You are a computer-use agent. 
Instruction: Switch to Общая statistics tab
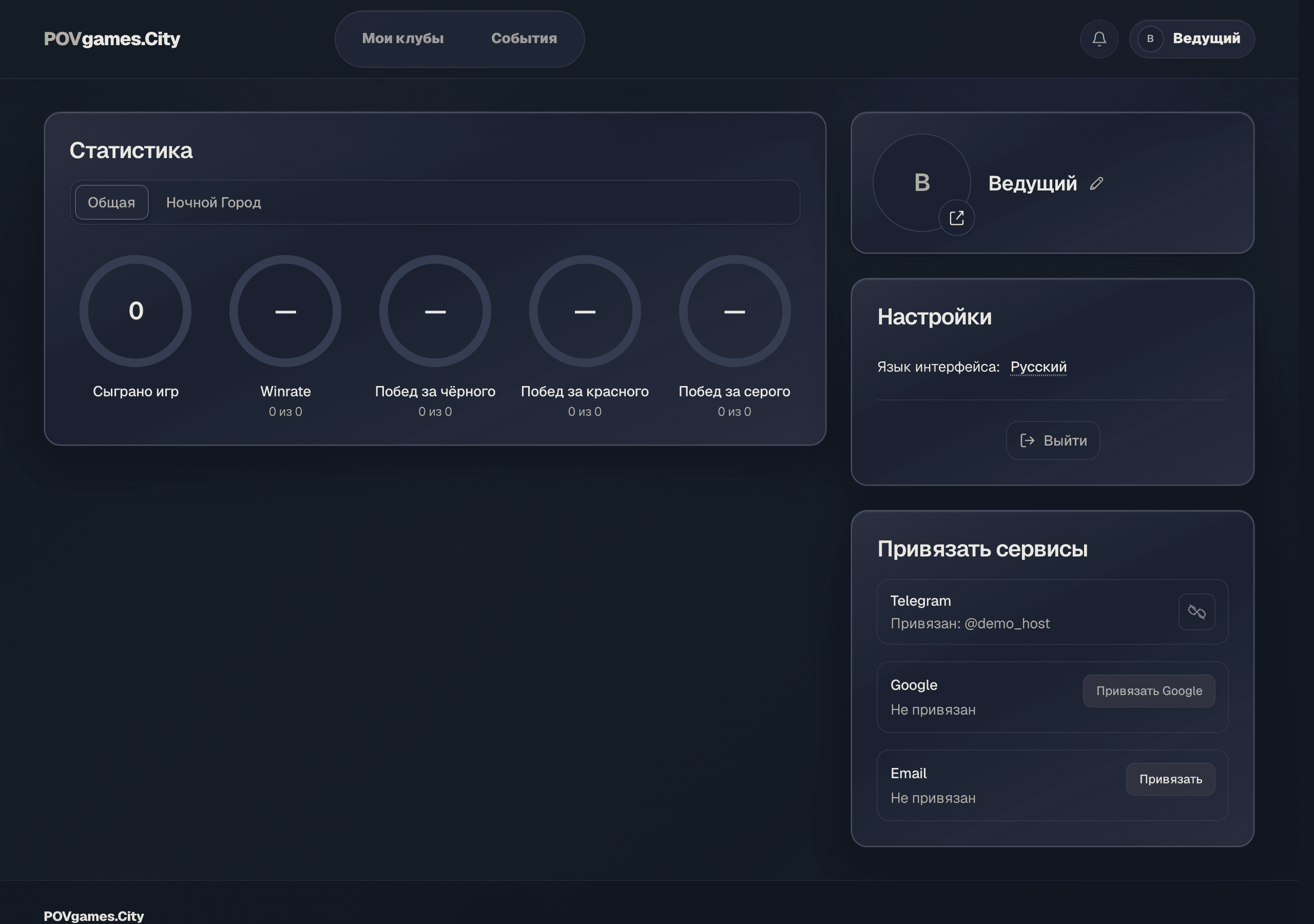click(111, 202)
